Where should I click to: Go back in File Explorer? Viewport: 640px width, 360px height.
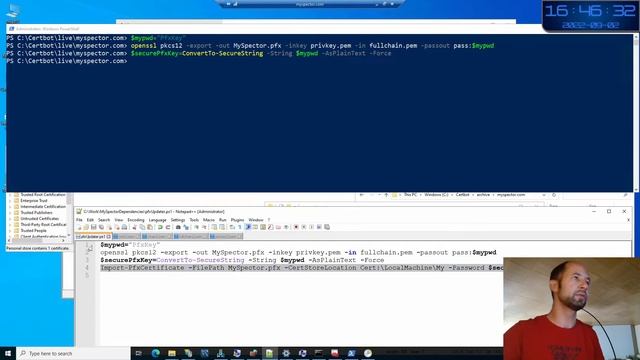362,195
